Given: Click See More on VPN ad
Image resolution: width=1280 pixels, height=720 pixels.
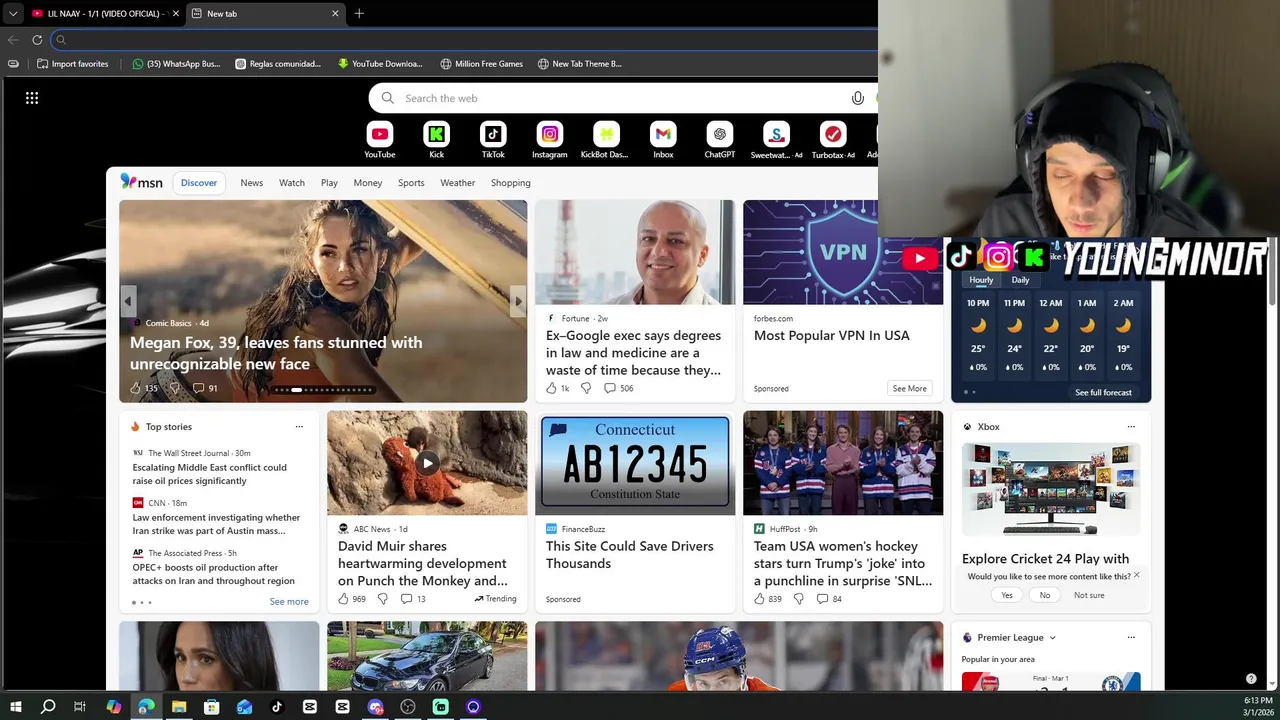Looking at the screenshot, I should [x=909, y=388].
